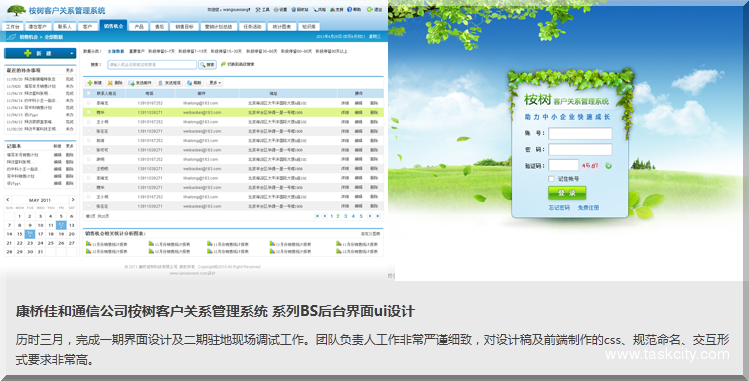Click the gear settings icon in top bar

point(276,10)
